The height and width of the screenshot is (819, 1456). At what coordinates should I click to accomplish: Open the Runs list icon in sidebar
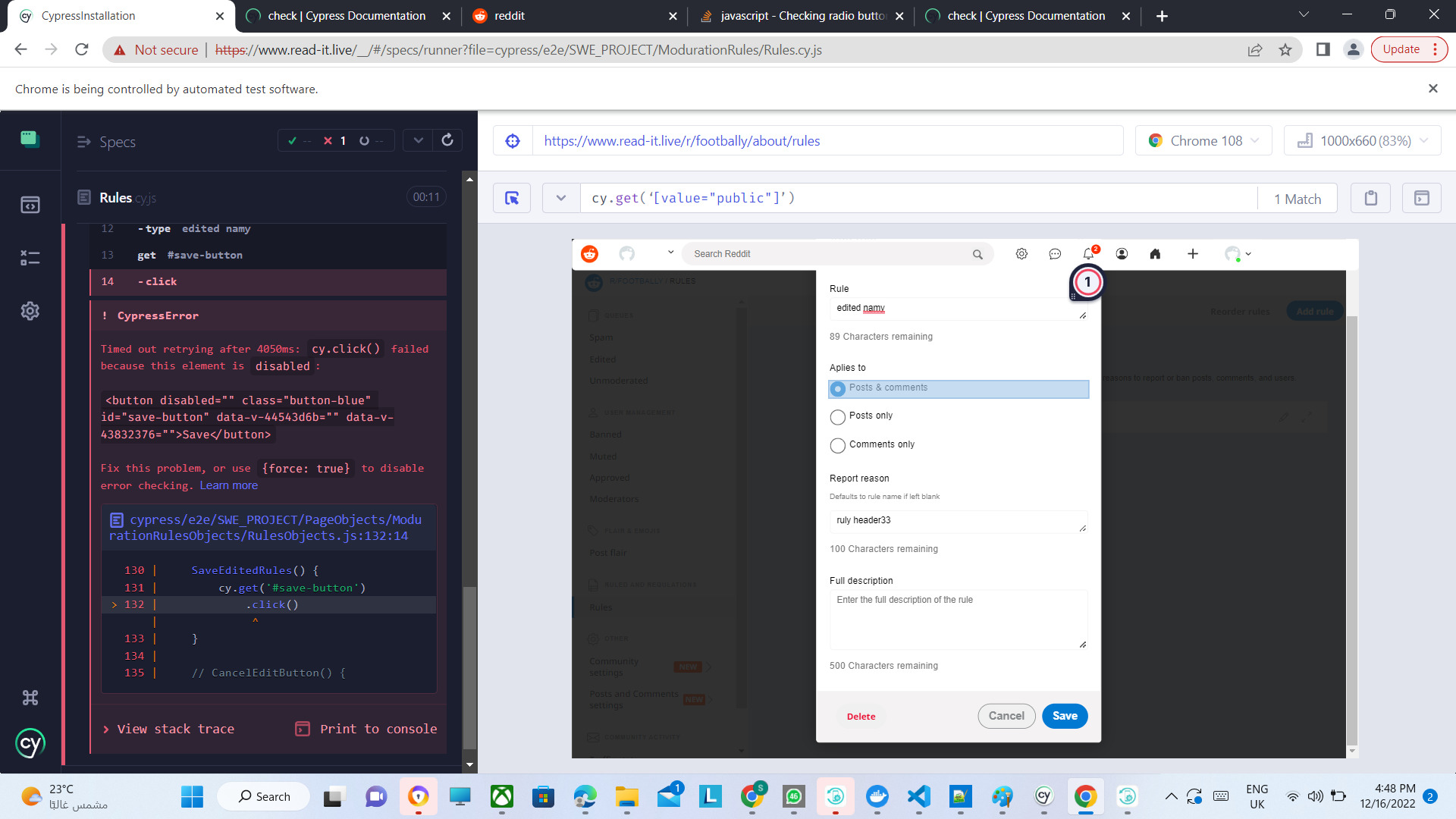[30, 258]
